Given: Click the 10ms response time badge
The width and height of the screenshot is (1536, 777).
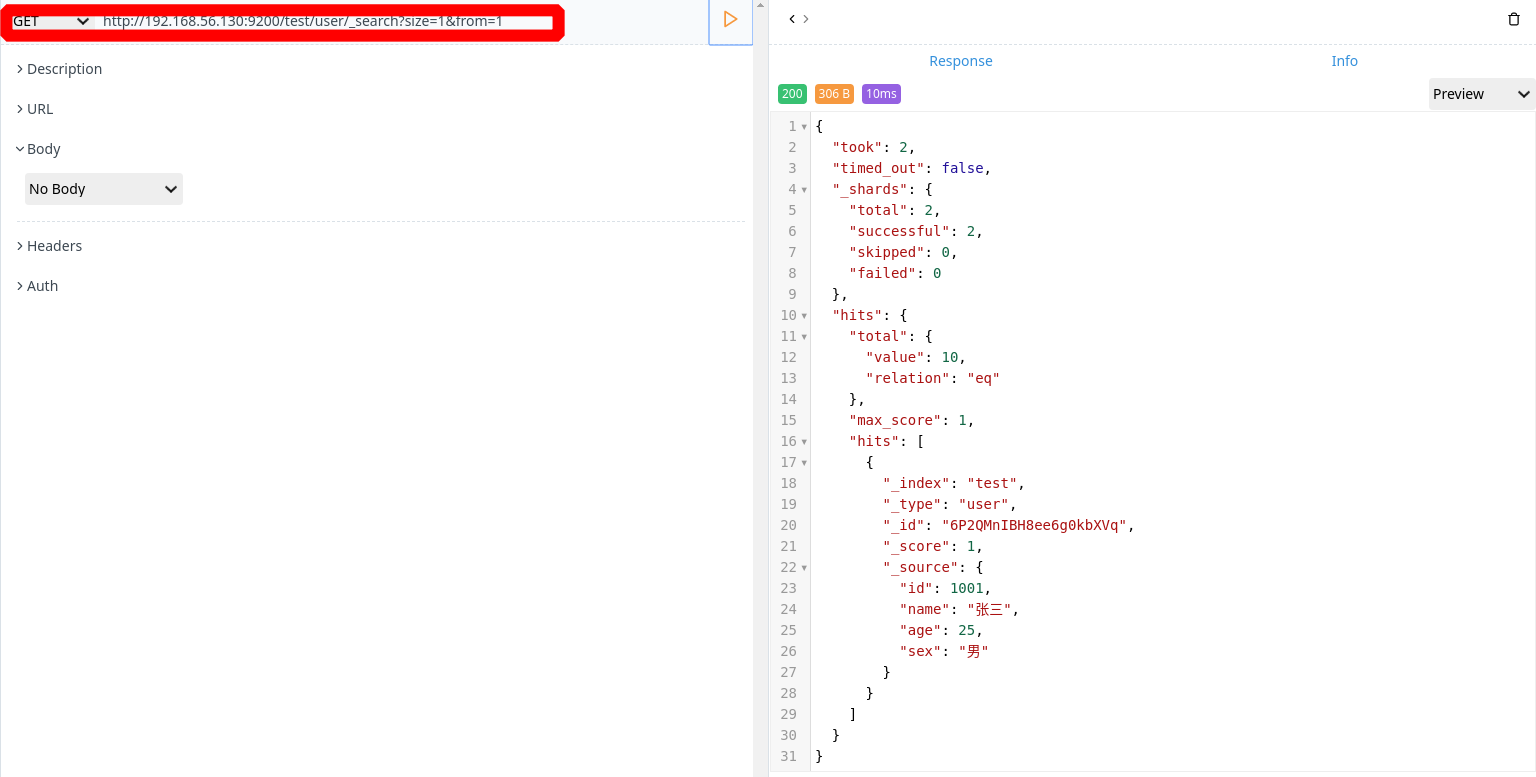Looking at the screenshot, I should point(881,93).
